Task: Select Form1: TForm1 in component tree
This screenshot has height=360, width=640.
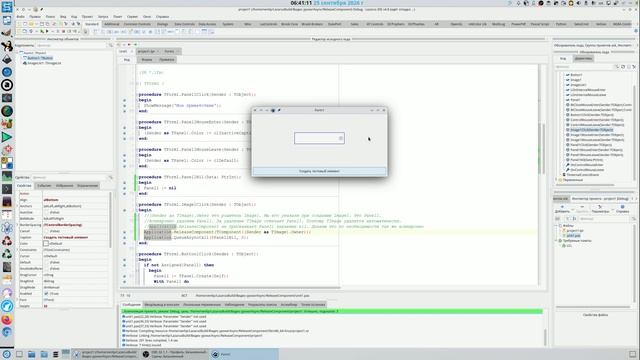Action: pyautogui.click(x=33, y=53)
